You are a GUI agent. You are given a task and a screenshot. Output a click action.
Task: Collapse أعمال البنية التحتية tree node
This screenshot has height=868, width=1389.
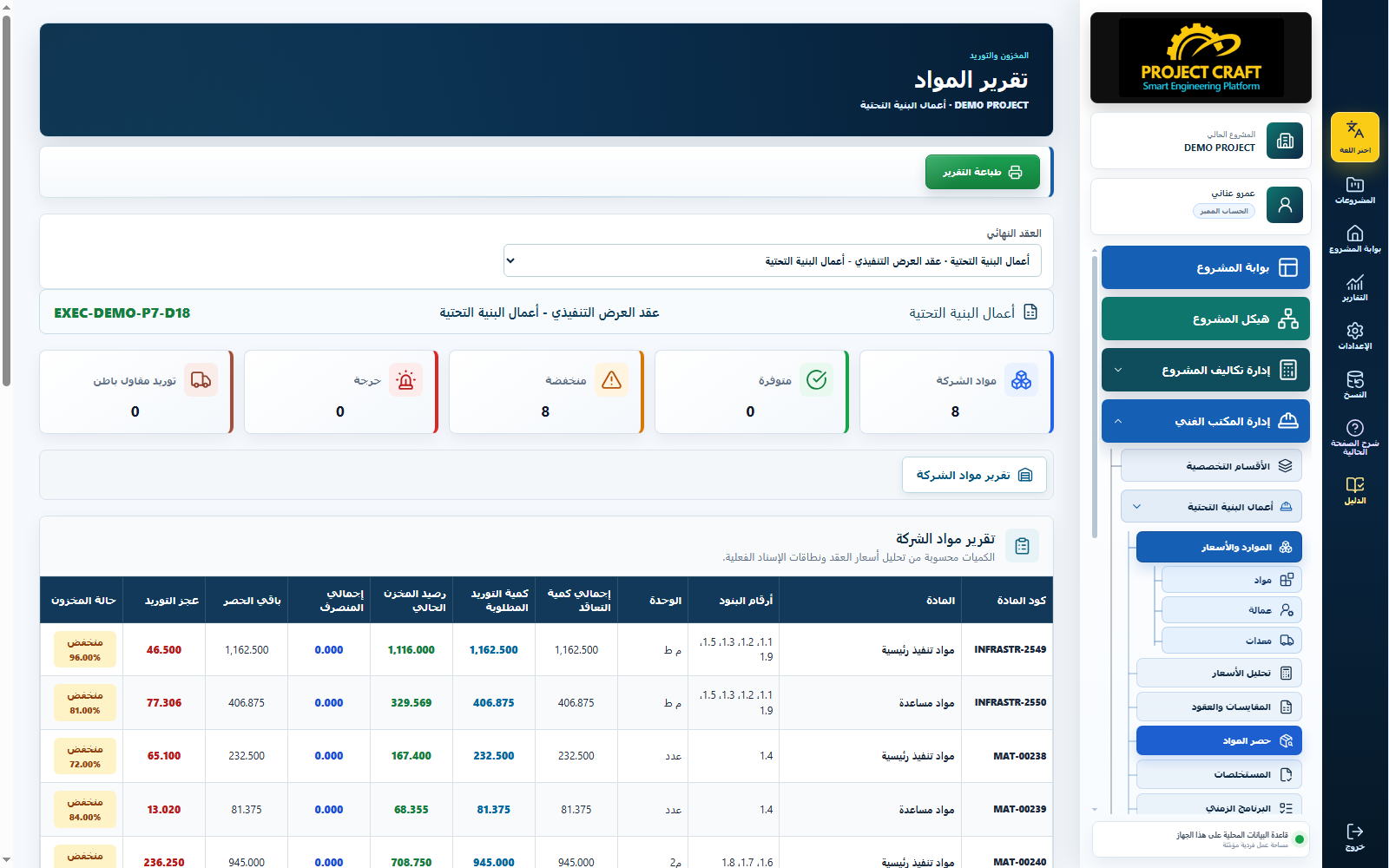point(1211,507)
